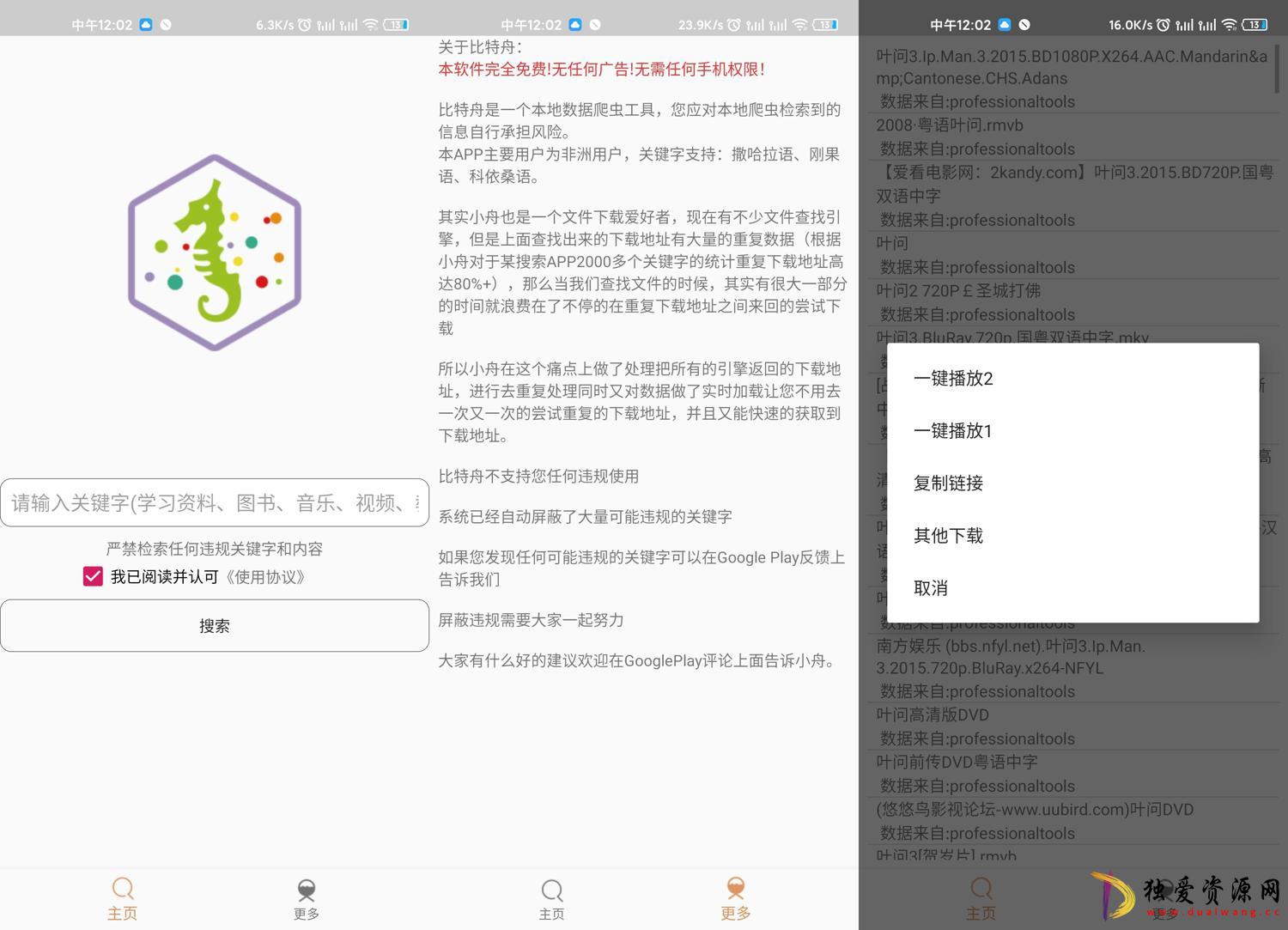
Task: Tap line 比特舟不支持您任何违规使用
Action: click(x=538, y=477)
